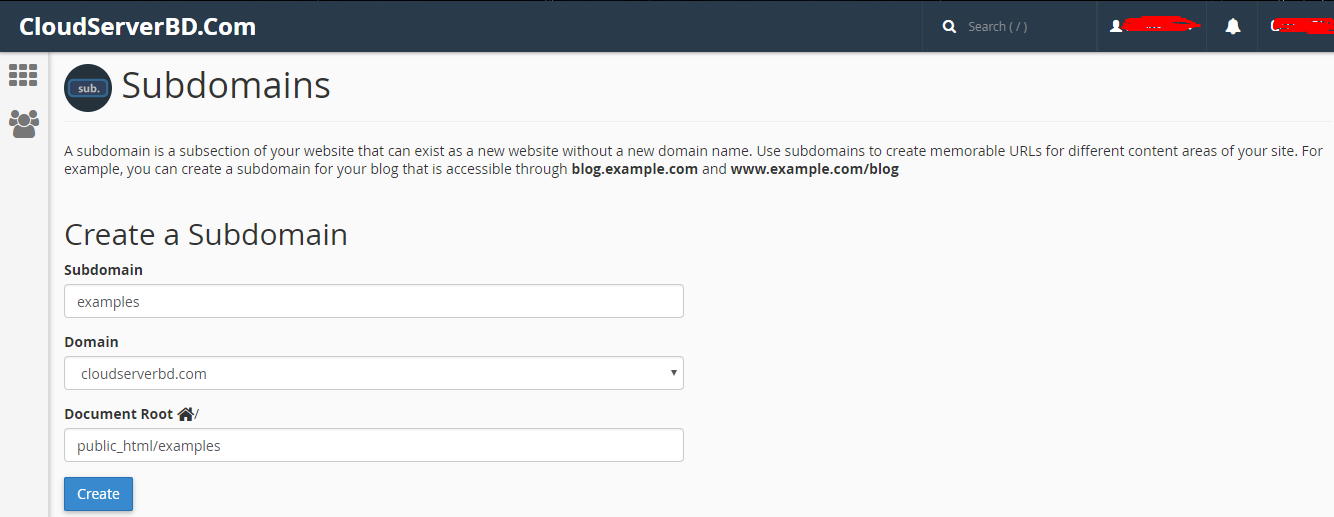
Task: Open notifications via the bell icon
Action: pos(1233,27)
